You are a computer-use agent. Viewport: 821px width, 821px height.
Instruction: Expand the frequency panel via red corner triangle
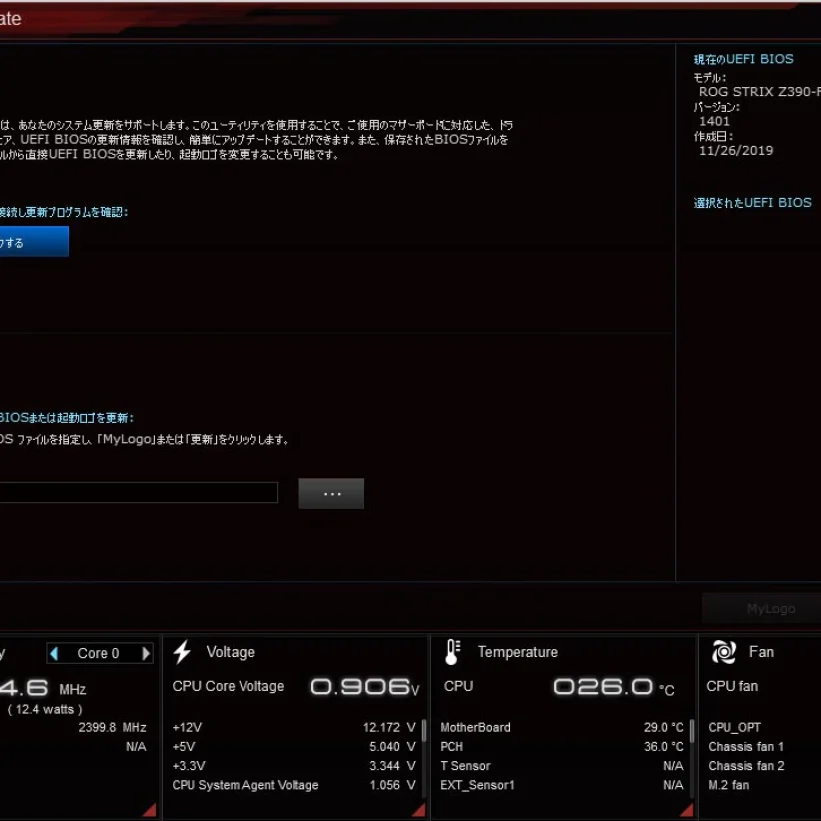(150, 810)
